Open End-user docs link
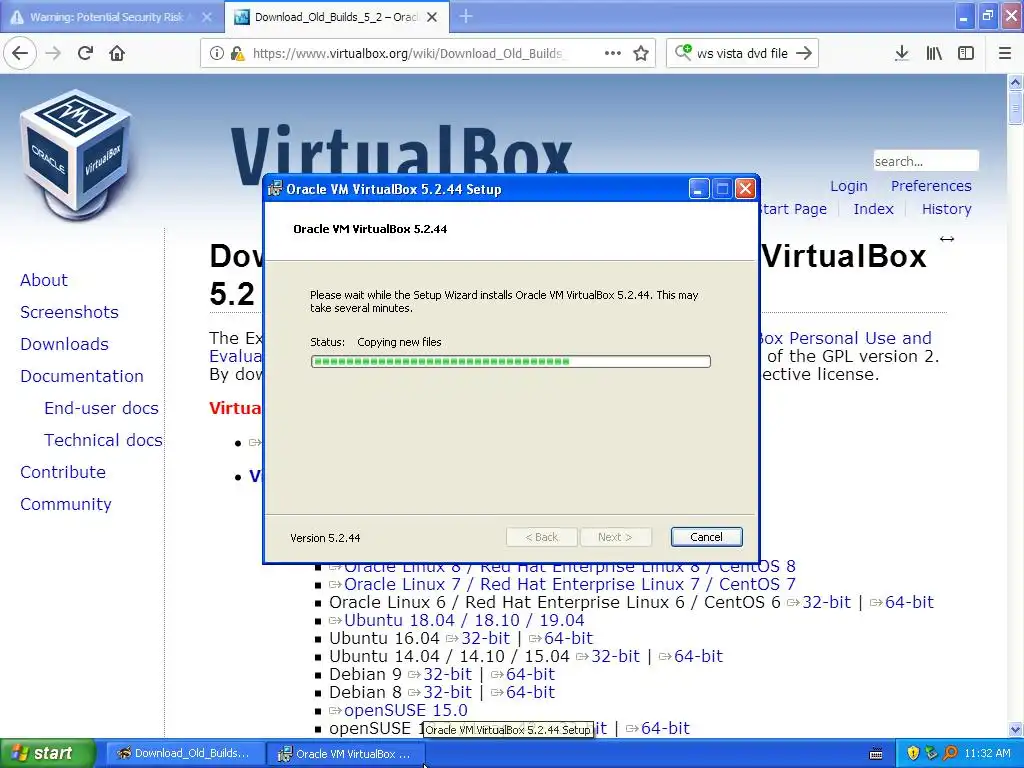Viewport: 1024px width, 768px height. [x=101, y=408]
